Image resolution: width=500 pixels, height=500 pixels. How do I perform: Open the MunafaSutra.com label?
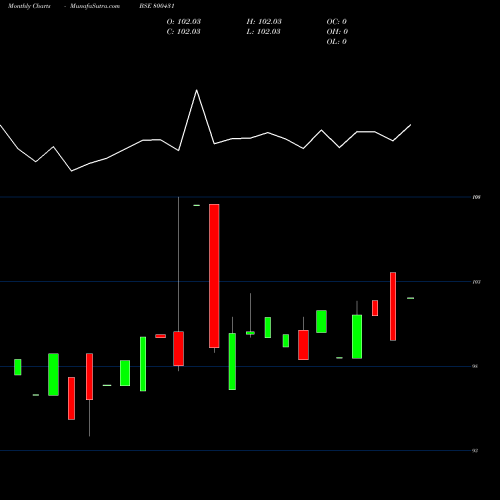95,6
